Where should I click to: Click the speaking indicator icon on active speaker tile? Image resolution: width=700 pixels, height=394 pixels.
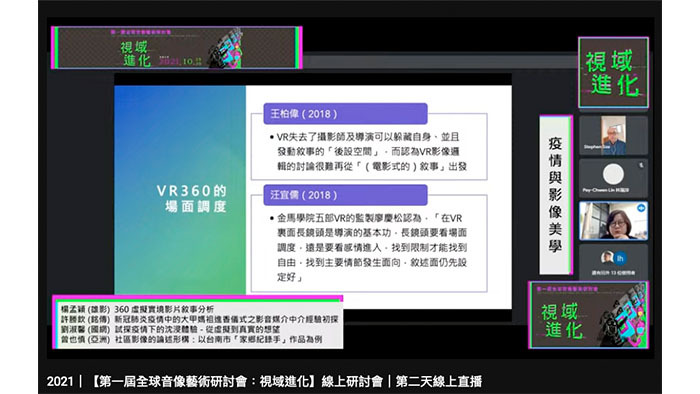coord(641,208)
